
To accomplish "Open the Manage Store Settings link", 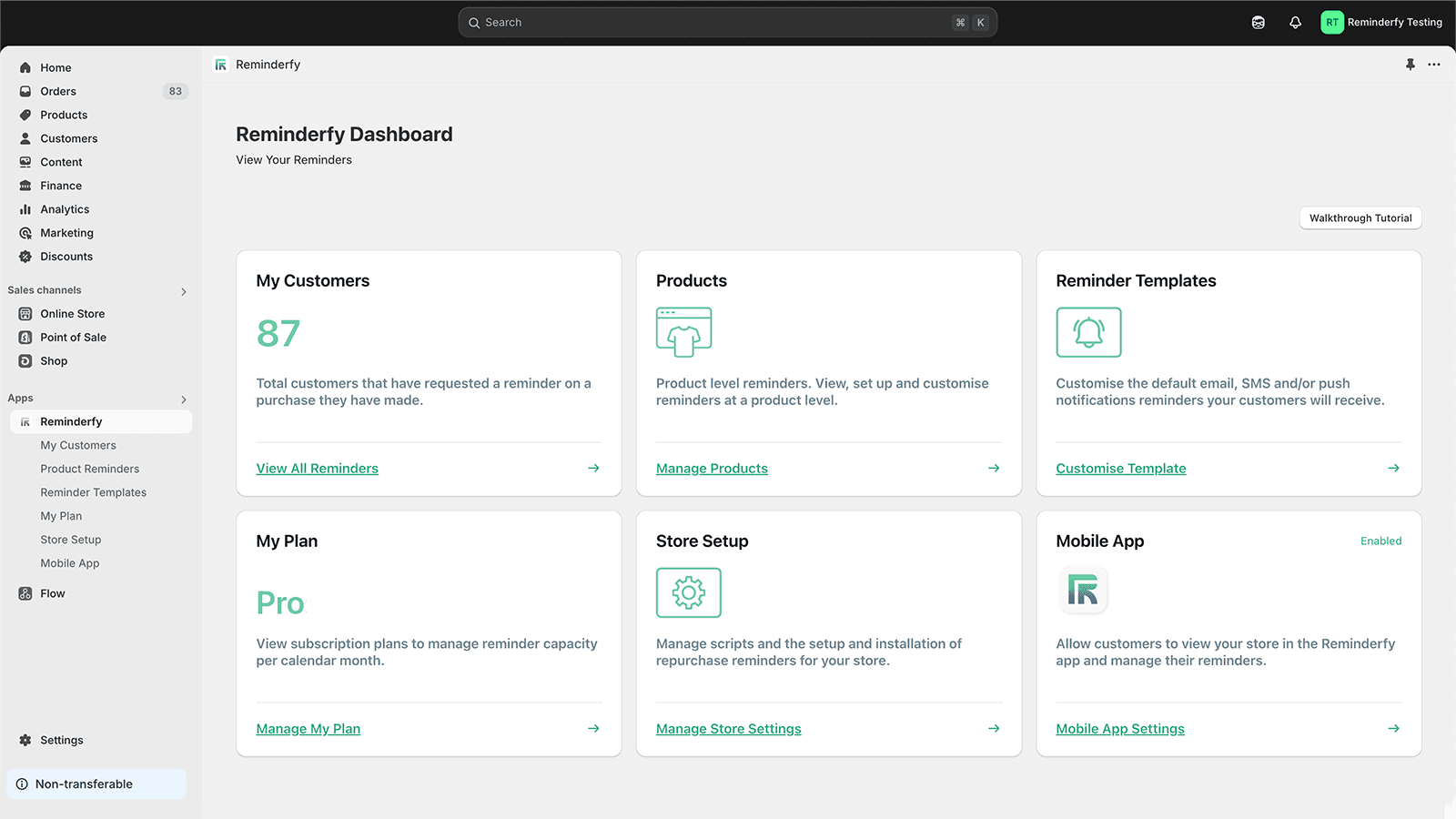I will click(728, 729).
